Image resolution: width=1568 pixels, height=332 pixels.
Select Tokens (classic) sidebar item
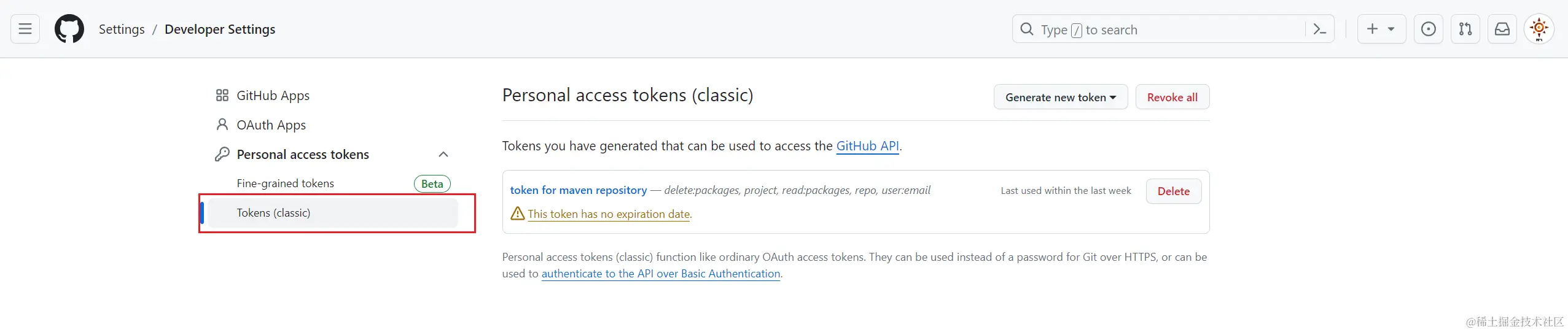[x=273, y=213]
